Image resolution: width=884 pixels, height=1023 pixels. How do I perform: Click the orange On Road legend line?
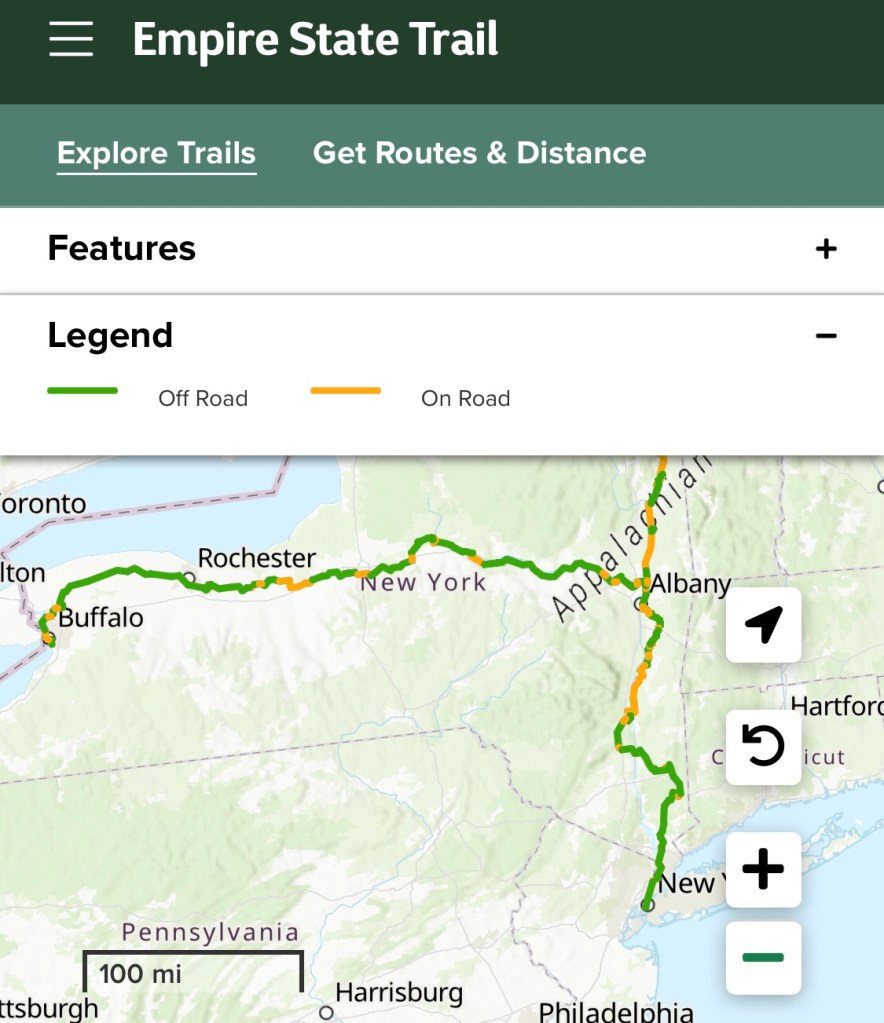click(x=346, y=390)
